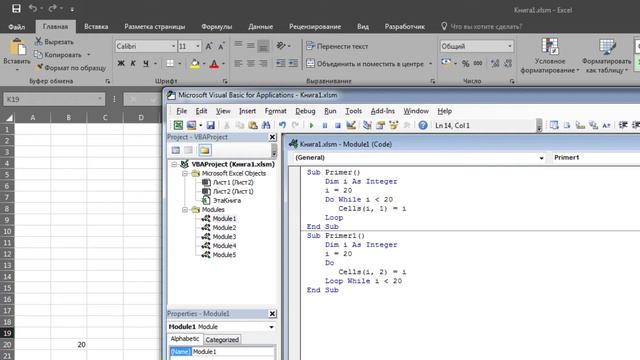640x360 pixels.
Task: Click View Code icon in Project panel
Action: point(176,150)
